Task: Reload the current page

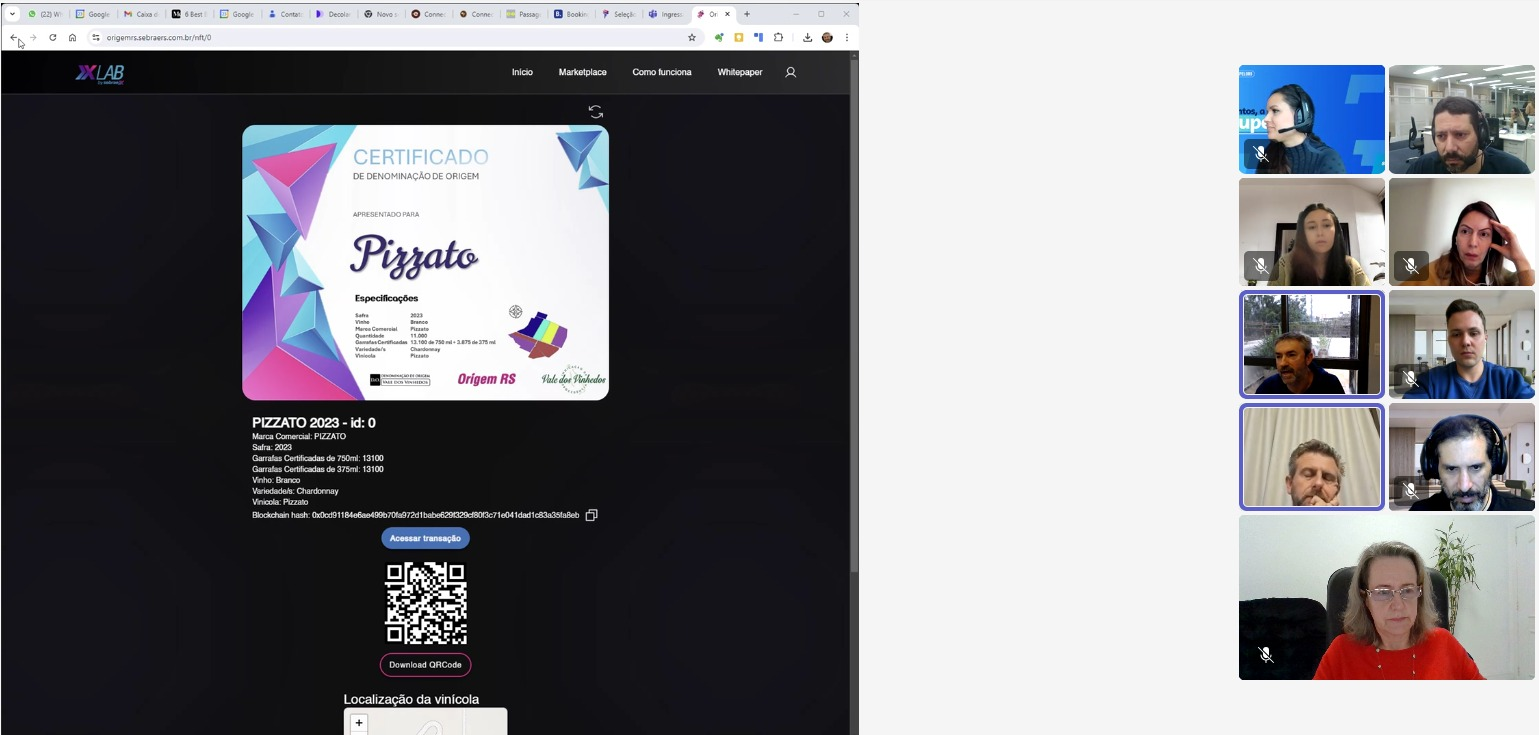Action: [53, 37]
